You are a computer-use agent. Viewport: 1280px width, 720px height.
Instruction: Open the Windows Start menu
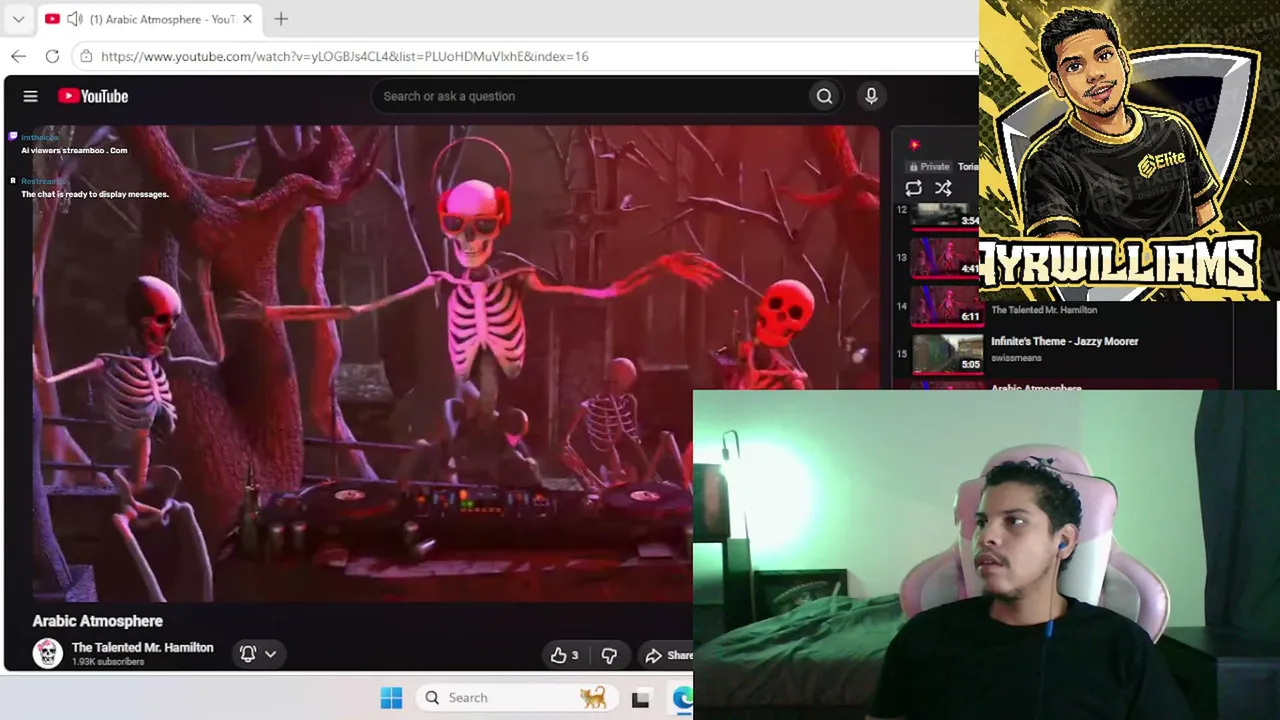click(391, 698)
